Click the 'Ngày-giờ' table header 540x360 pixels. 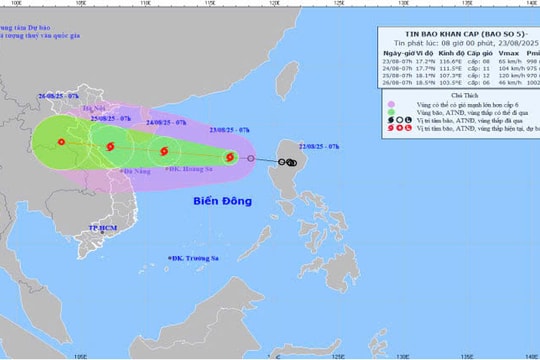point(398,53)
